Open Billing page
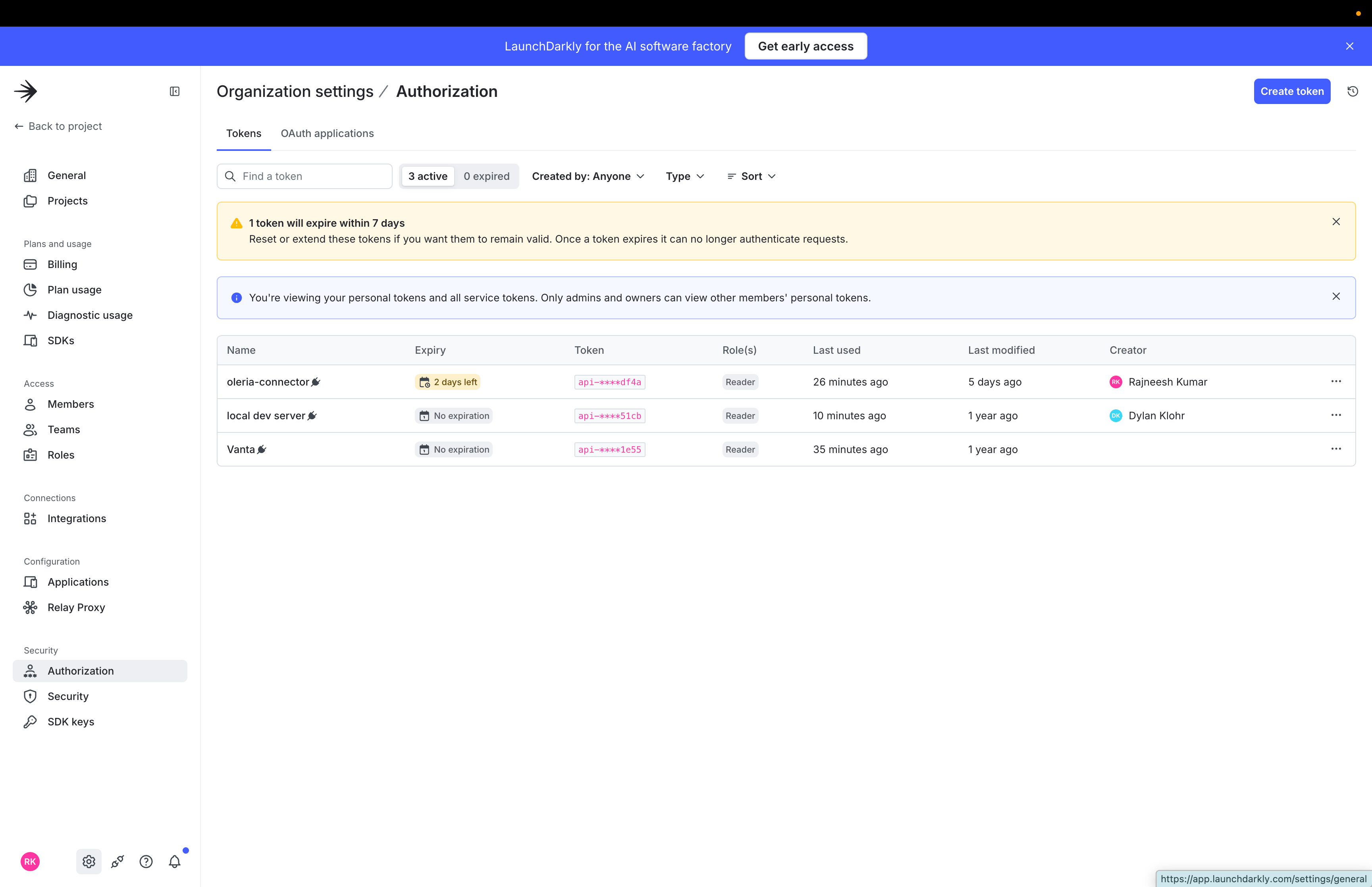This screenshot has width=1372, height=887. (x=100, y=264)
